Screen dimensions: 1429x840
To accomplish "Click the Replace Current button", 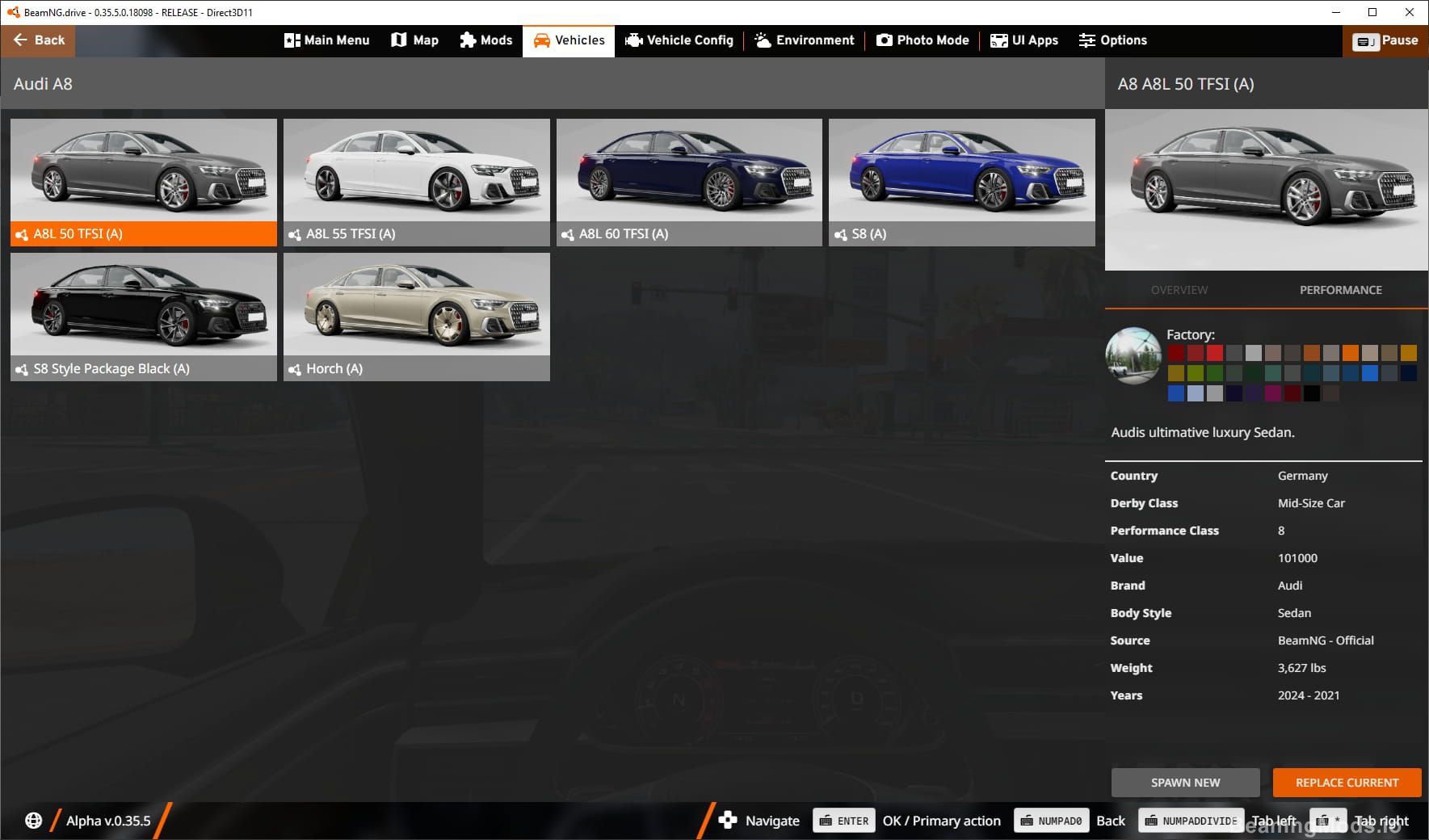I will [1347, 783].
